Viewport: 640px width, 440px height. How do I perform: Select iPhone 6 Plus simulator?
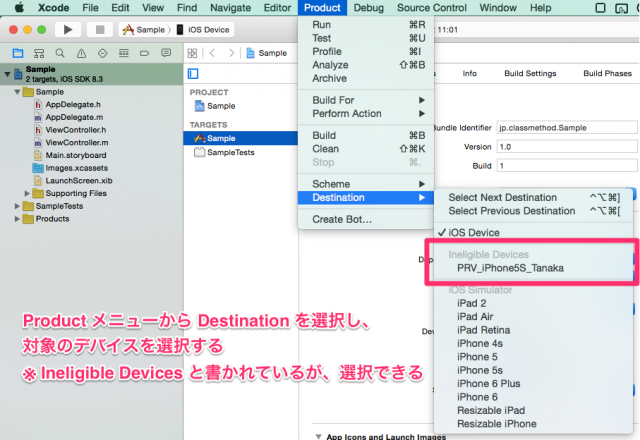(x=533, y=384)
